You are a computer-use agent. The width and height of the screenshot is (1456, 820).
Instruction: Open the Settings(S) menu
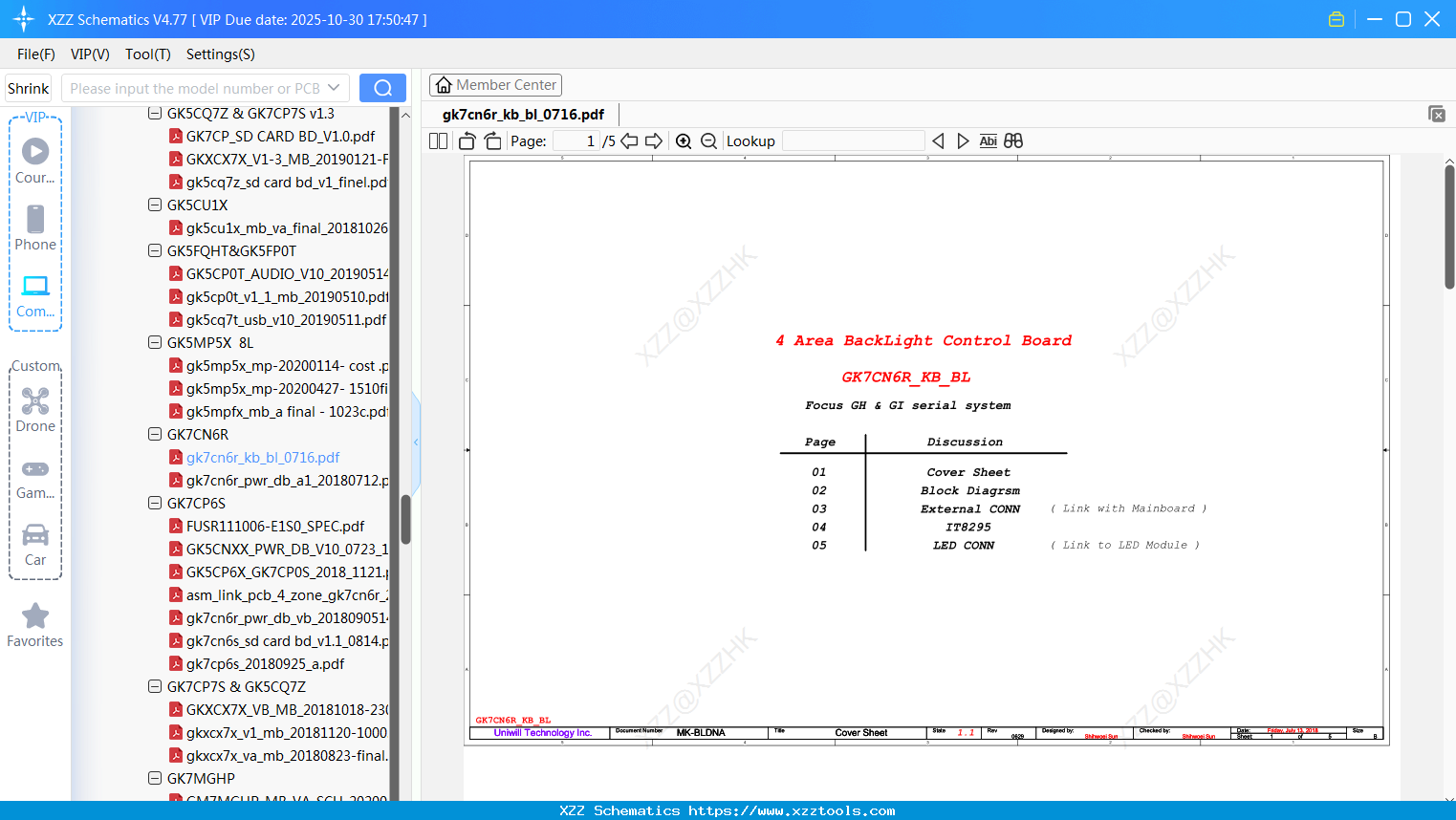pos(221,54)
